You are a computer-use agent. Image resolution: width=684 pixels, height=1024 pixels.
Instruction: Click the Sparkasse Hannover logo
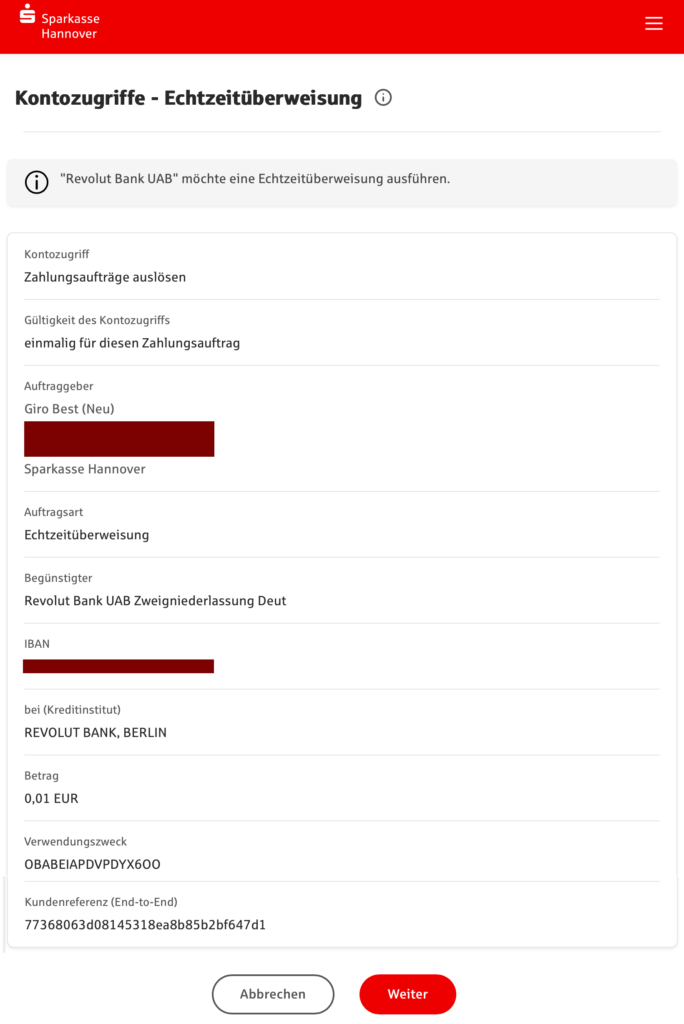coord(60,22)
